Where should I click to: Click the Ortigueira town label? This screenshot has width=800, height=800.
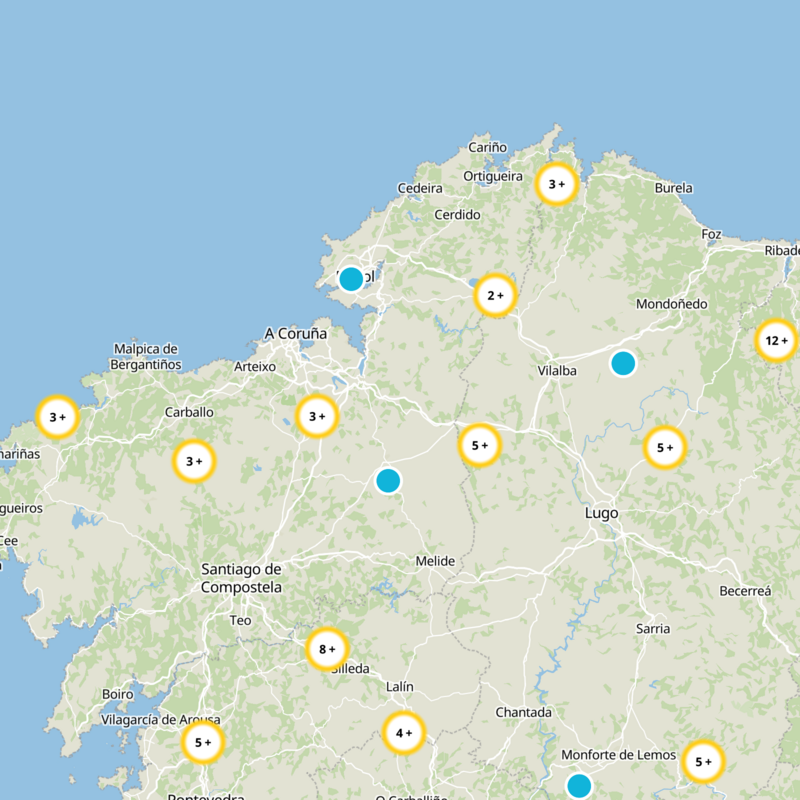tap(493, 177)
